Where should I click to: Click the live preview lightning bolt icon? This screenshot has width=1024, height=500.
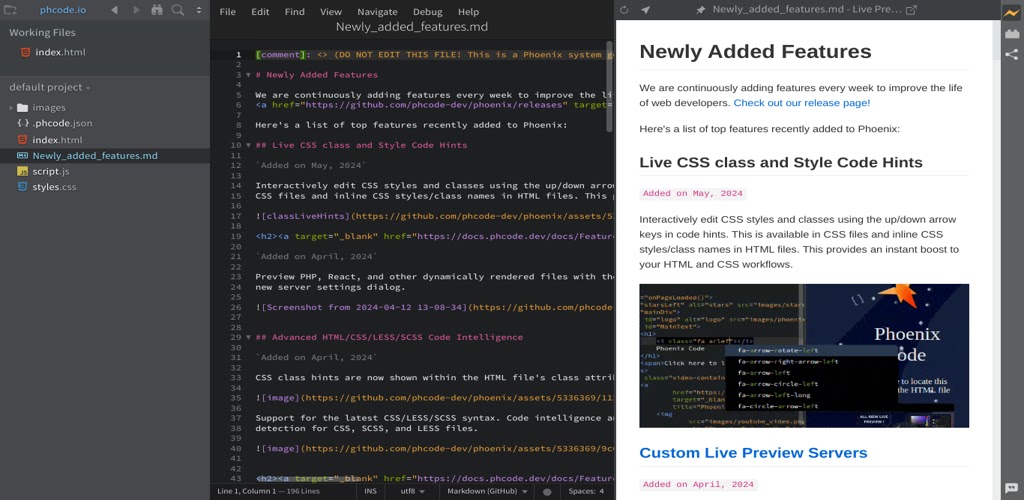click(x=1011, y=12)
